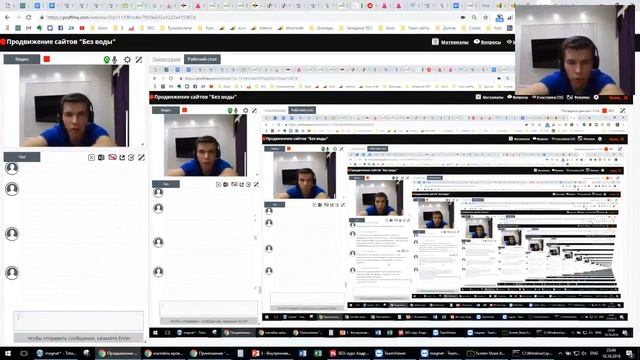Open the Excel taskbar icon
Screen dimensions: 640x360
[318, 353]
